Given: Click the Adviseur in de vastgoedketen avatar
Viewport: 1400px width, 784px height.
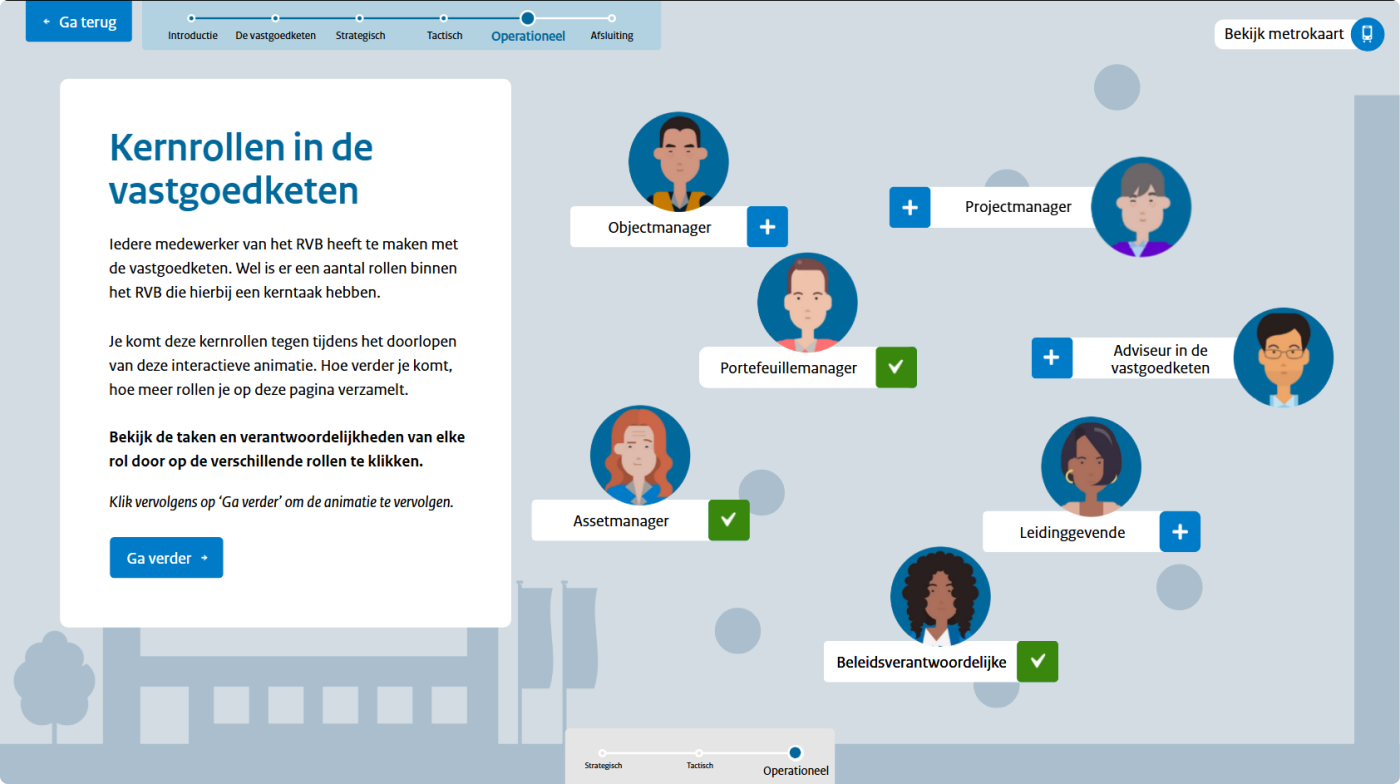Looking at the screenshot, I should click(x=1283, y=356).
